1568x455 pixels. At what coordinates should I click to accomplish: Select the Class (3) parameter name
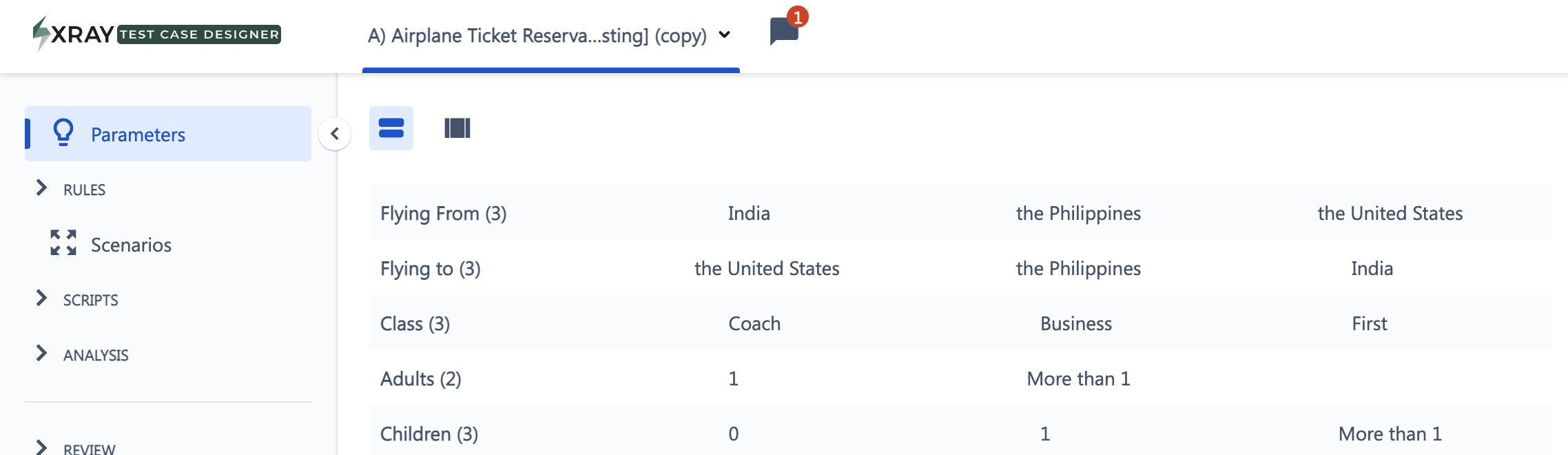click(415, 324)
